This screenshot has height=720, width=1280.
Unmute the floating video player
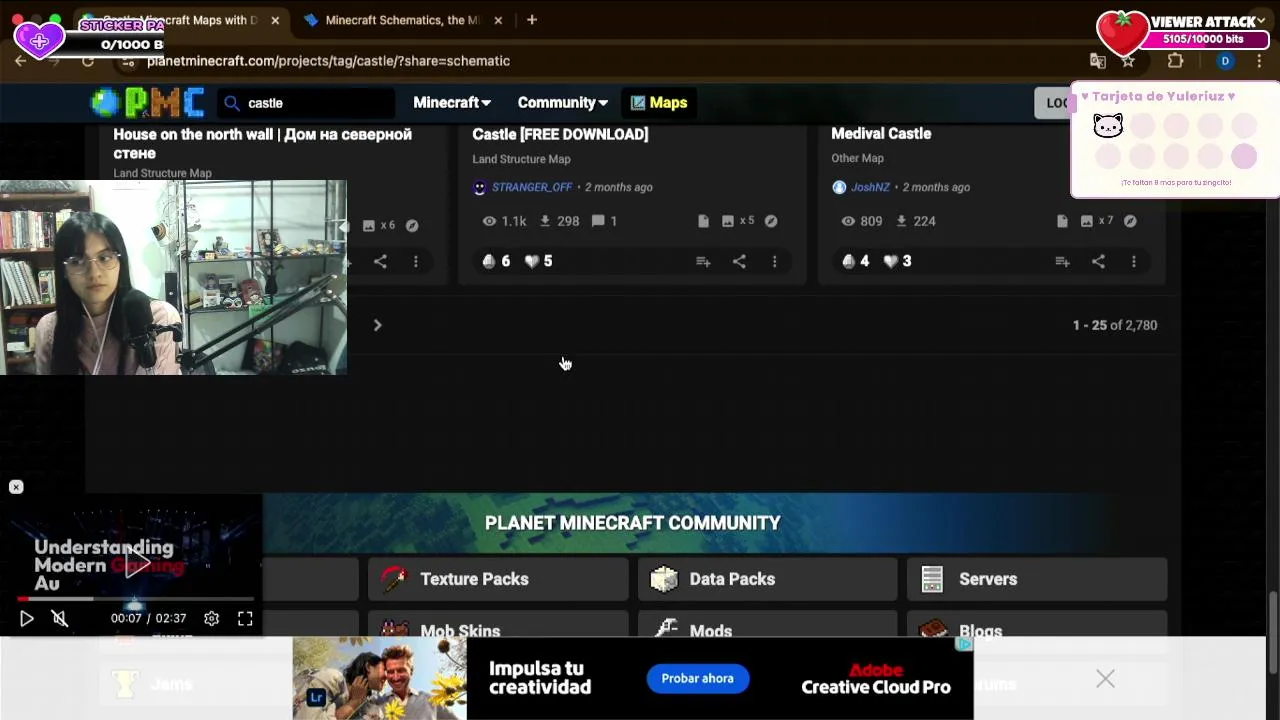(60, 619)
